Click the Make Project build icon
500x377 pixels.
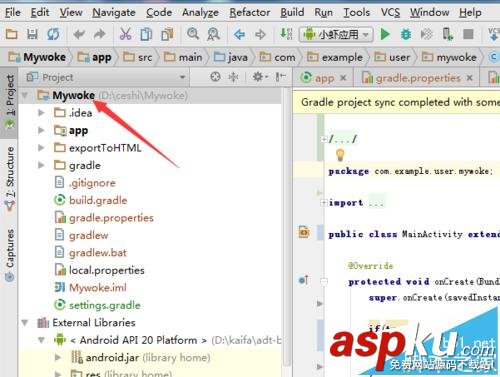[x=286, y=34]
